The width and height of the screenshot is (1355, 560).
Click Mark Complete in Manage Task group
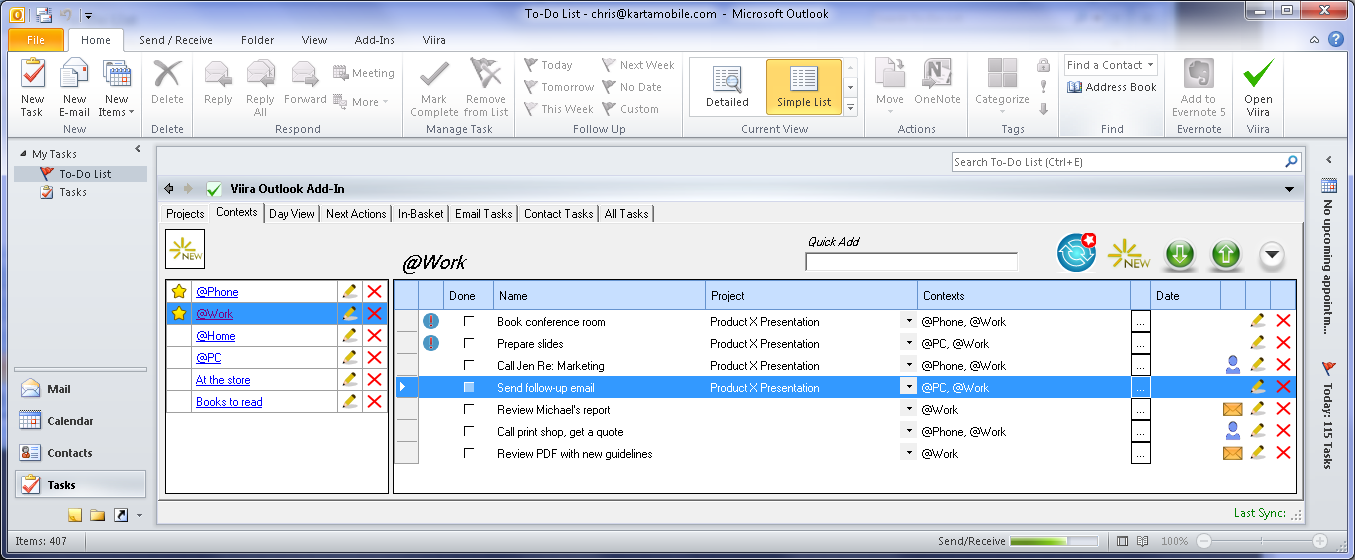pyautogui.click(x=434, y=88)
